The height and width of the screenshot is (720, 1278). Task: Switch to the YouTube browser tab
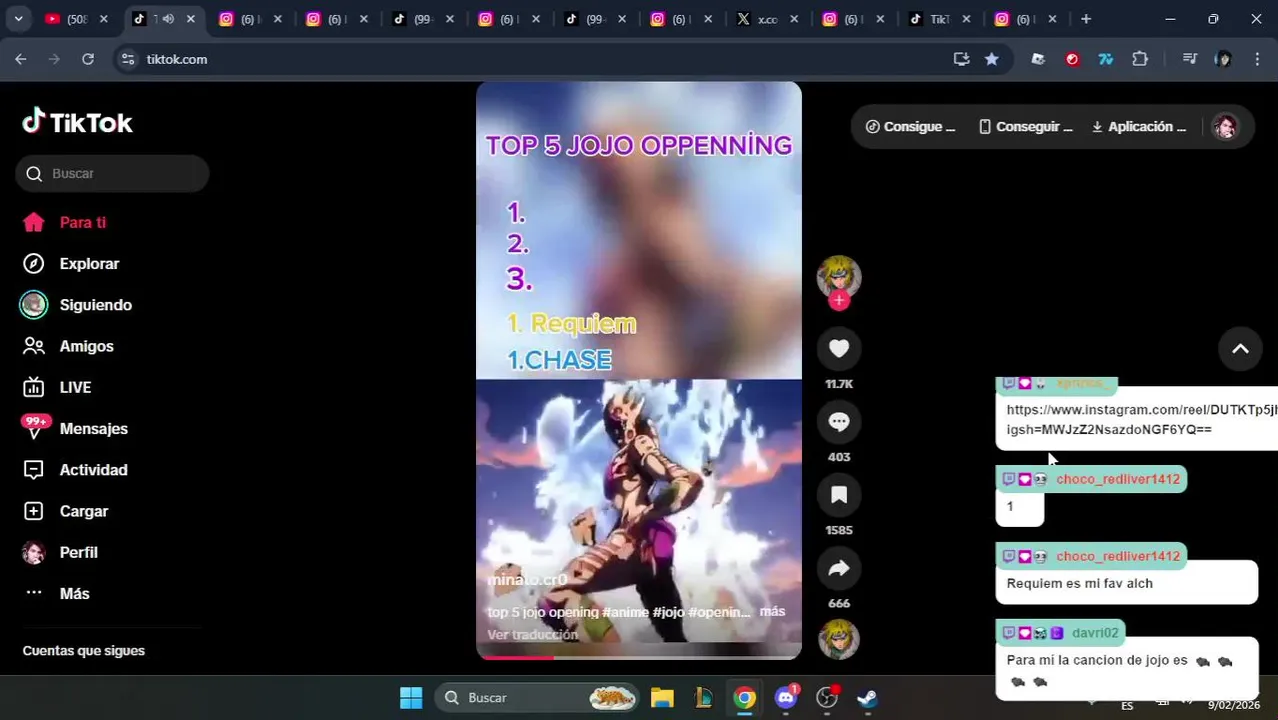(75, 19)
